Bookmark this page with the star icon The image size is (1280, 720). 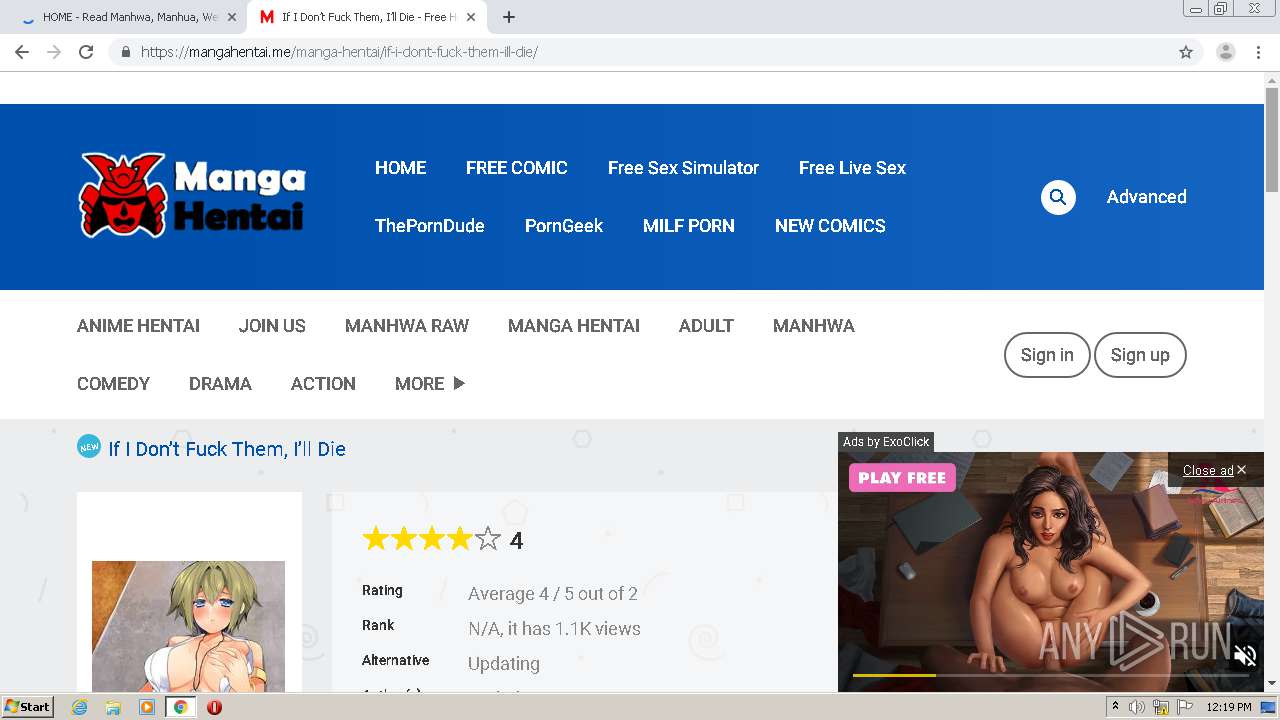(1186, 52)
